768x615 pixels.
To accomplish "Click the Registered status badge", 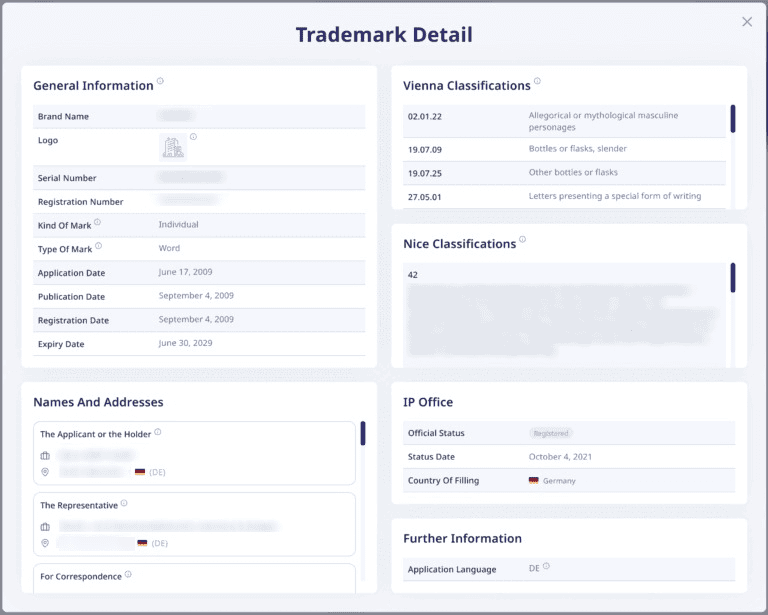I will pyautogui.click(x=551, y=433).
